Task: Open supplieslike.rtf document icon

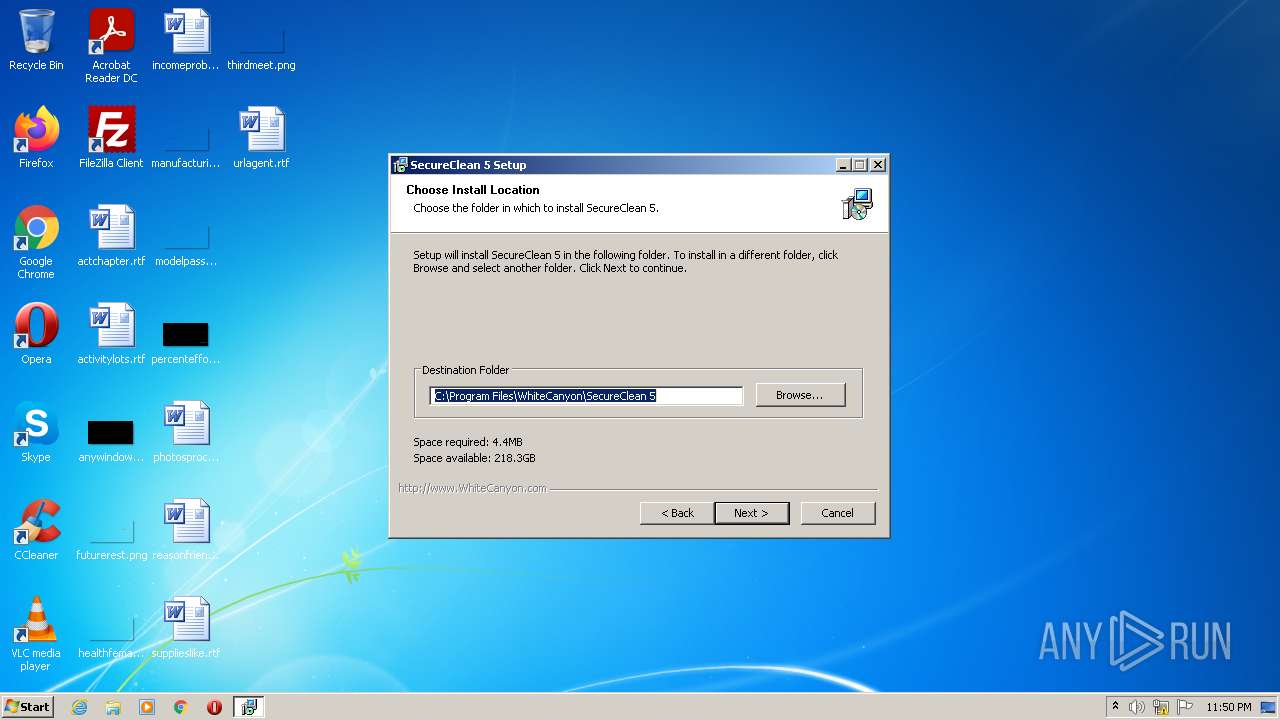Action: point(186,628)
